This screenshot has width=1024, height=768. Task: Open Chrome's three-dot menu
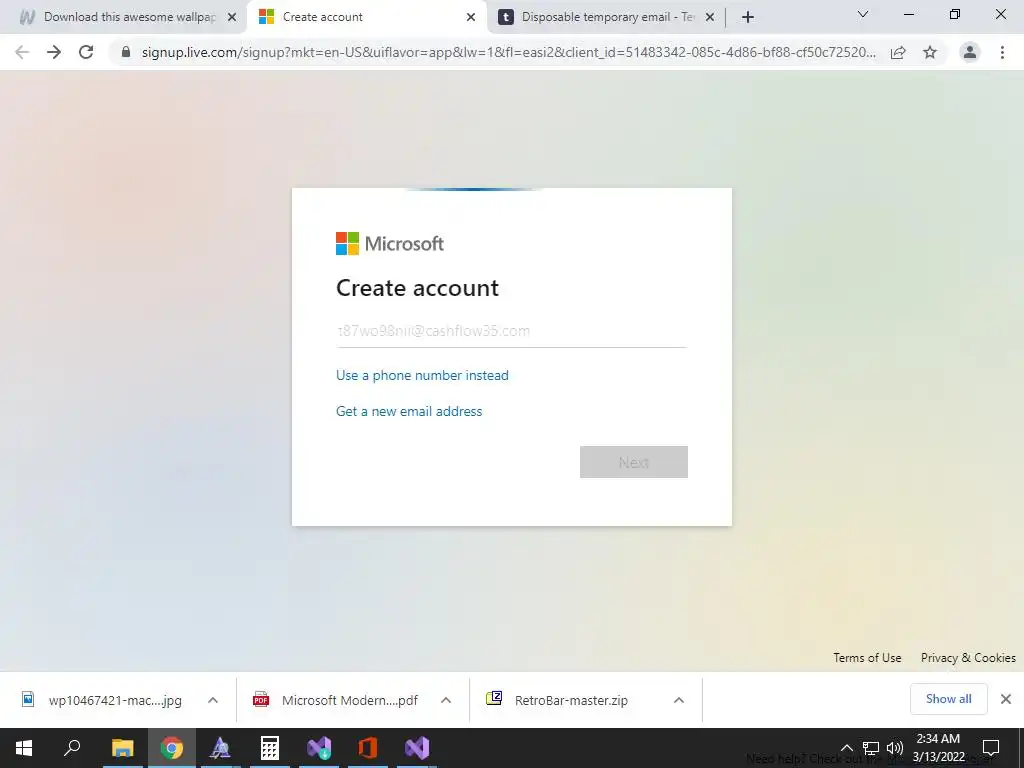(1002, 52)
